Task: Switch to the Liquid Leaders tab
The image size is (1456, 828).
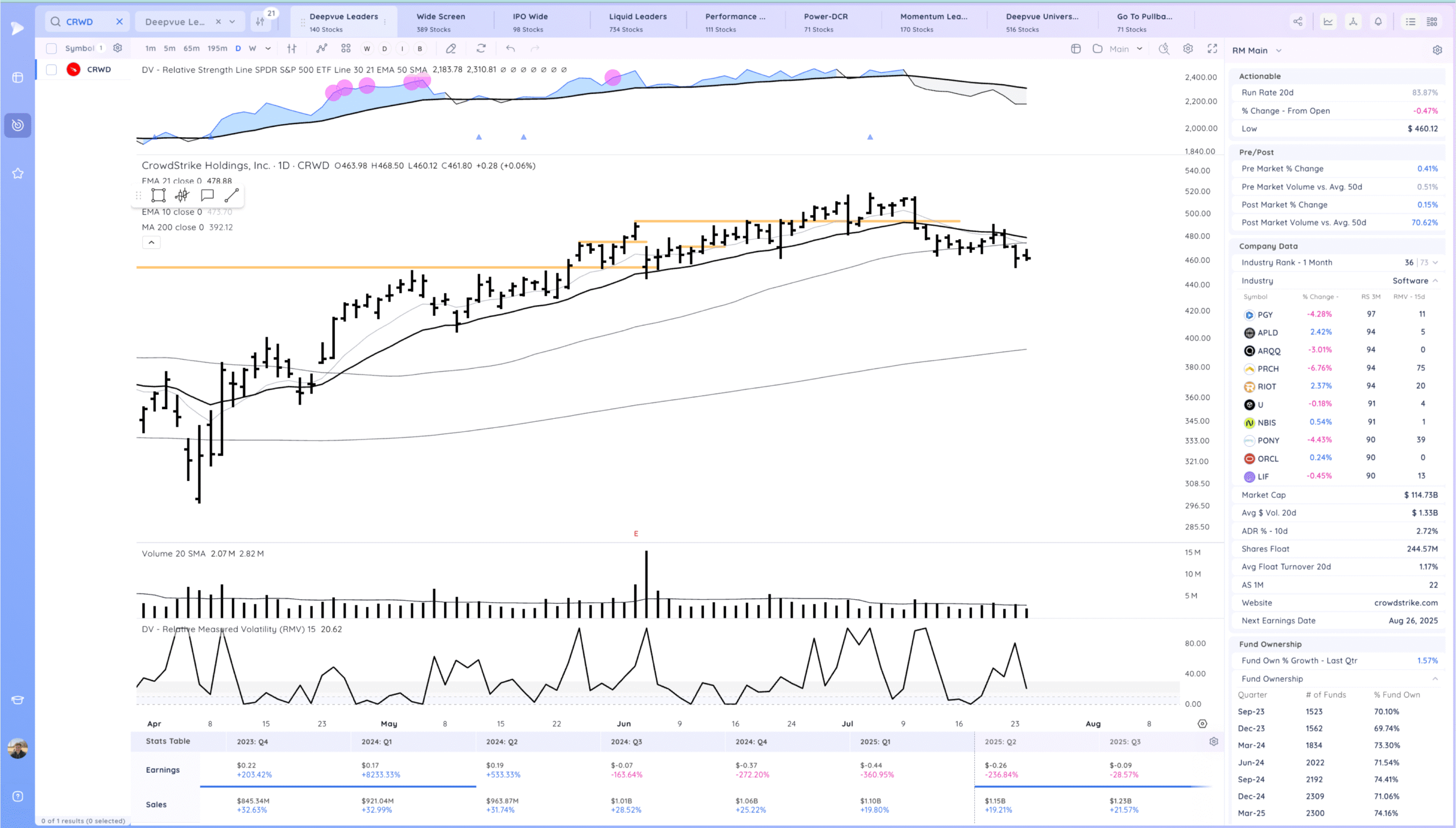Action: [x=638, y=22]
